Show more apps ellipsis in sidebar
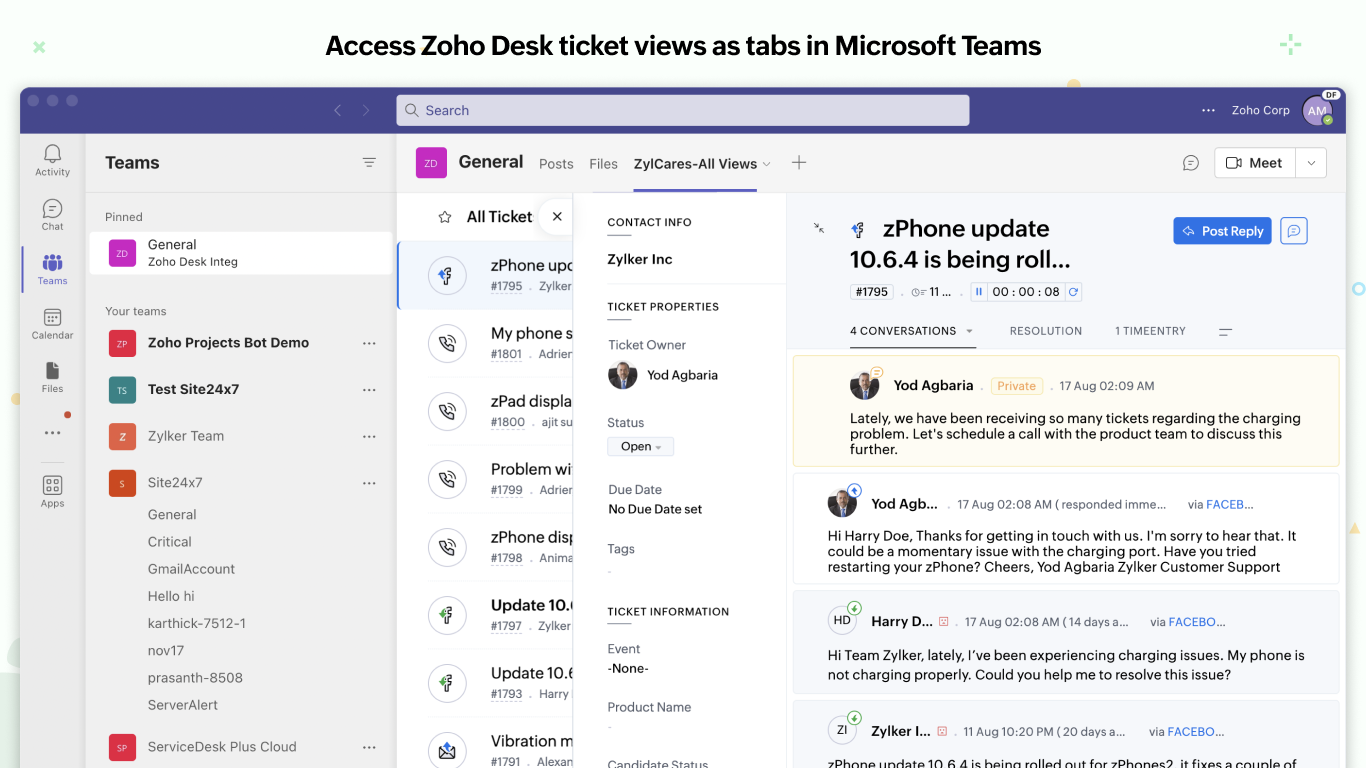1366x768 pixels. point(52,433)
